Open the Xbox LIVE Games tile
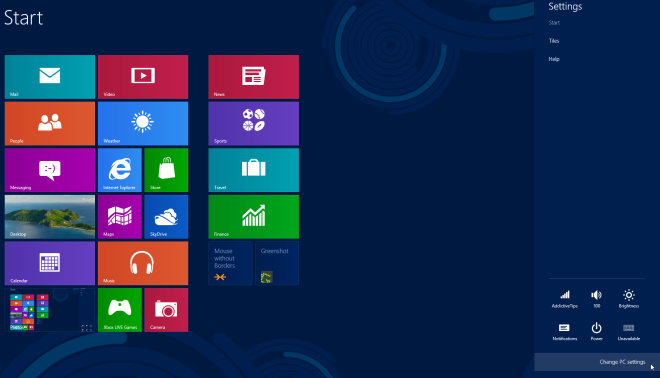The height and width of the screenshot is (378, 660). pyautogui.click(x=120, y=310)
